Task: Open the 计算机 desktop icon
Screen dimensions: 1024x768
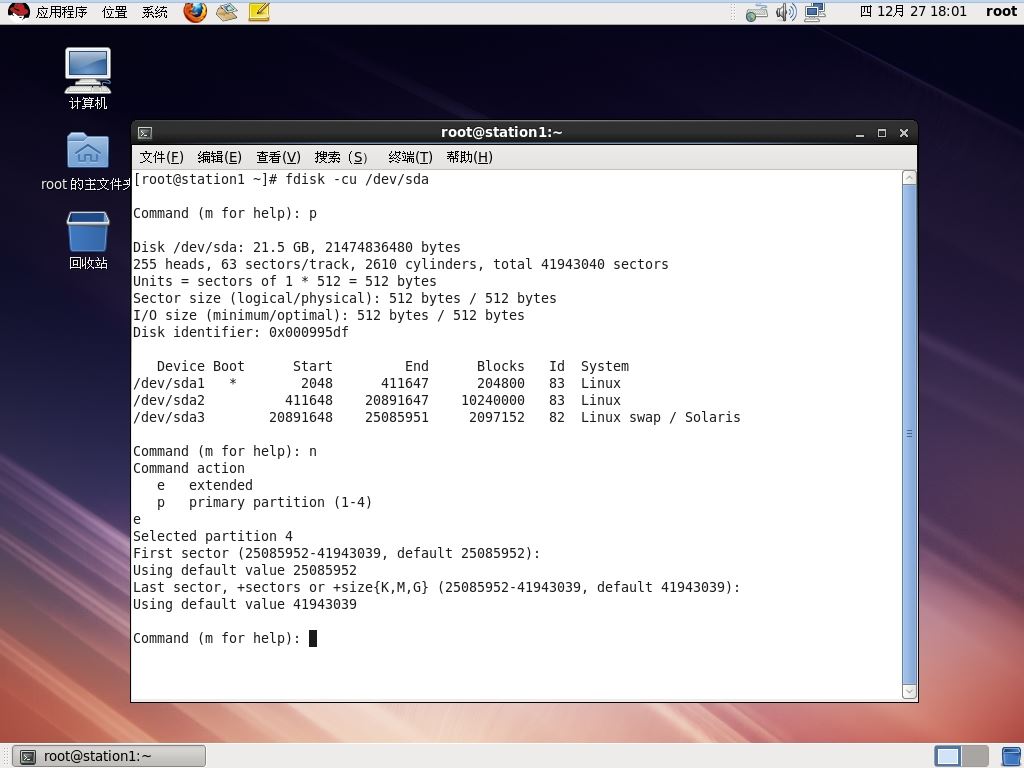Action: [88, 78]
